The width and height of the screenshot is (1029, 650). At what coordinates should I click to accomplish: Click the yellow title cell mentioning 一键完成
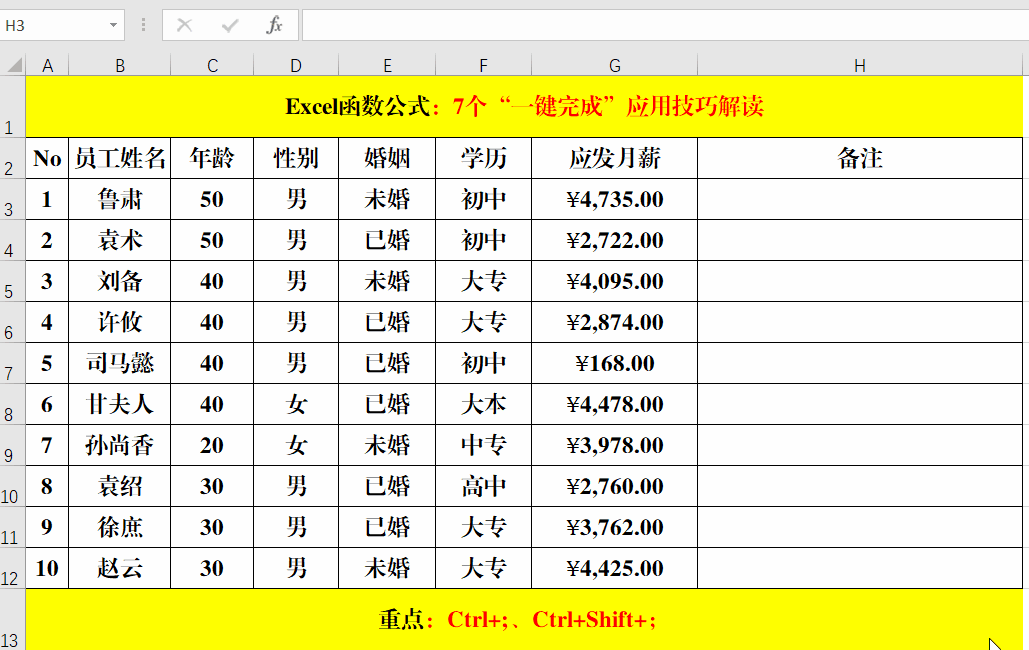click(x=514, y=106)
